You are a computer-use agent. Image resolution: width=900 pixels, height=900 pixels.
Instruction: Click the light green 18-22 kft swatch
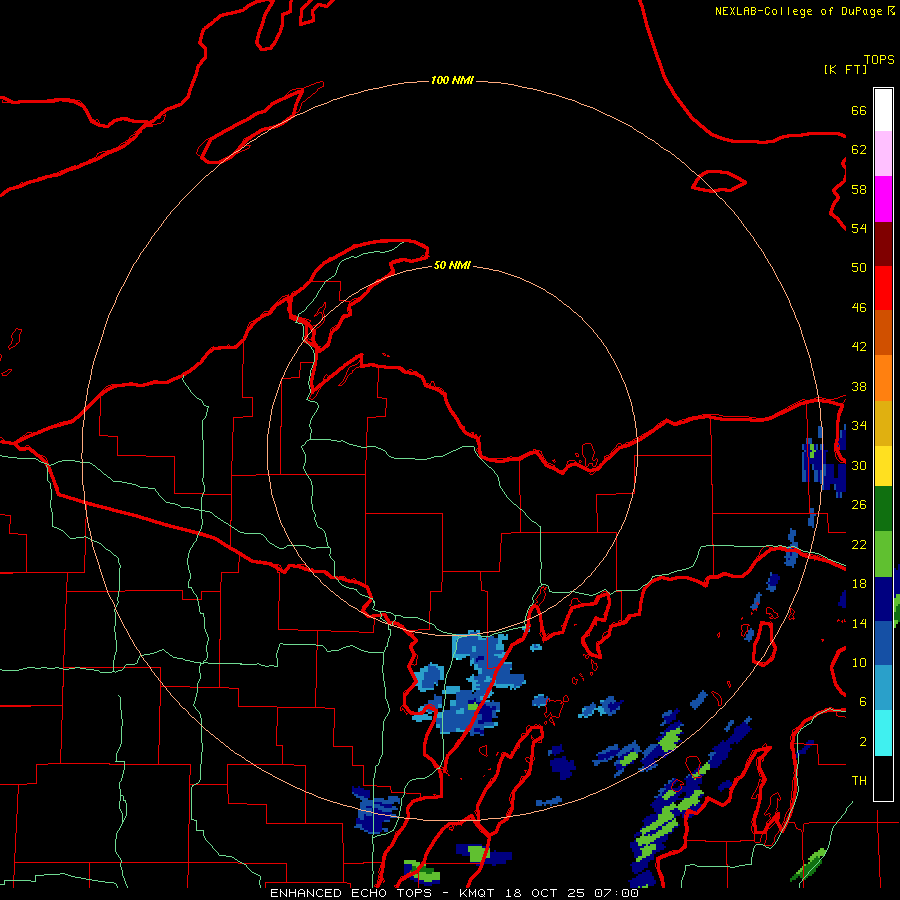883,554
